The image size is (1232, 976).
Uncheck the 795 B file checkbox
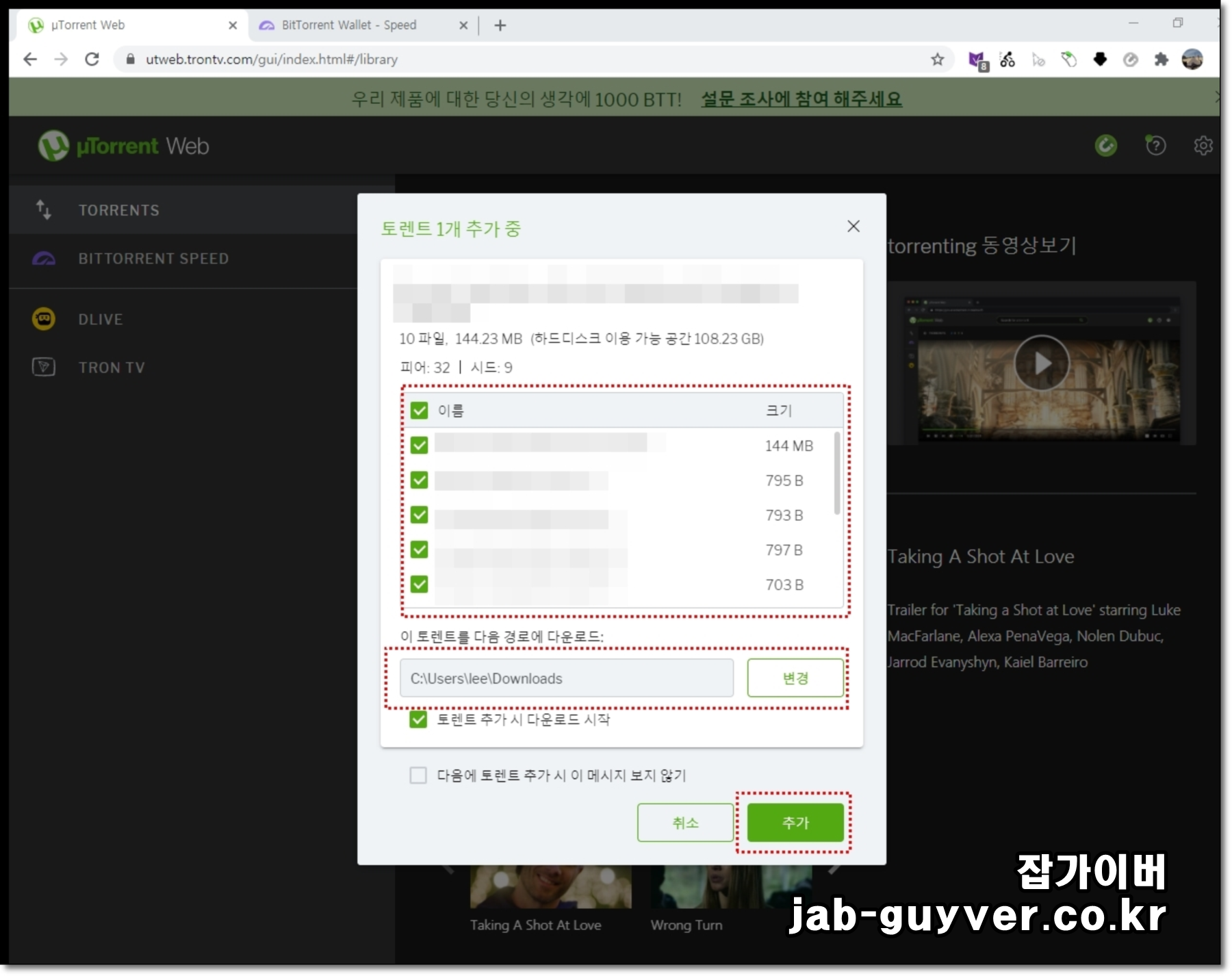point(419,480)
